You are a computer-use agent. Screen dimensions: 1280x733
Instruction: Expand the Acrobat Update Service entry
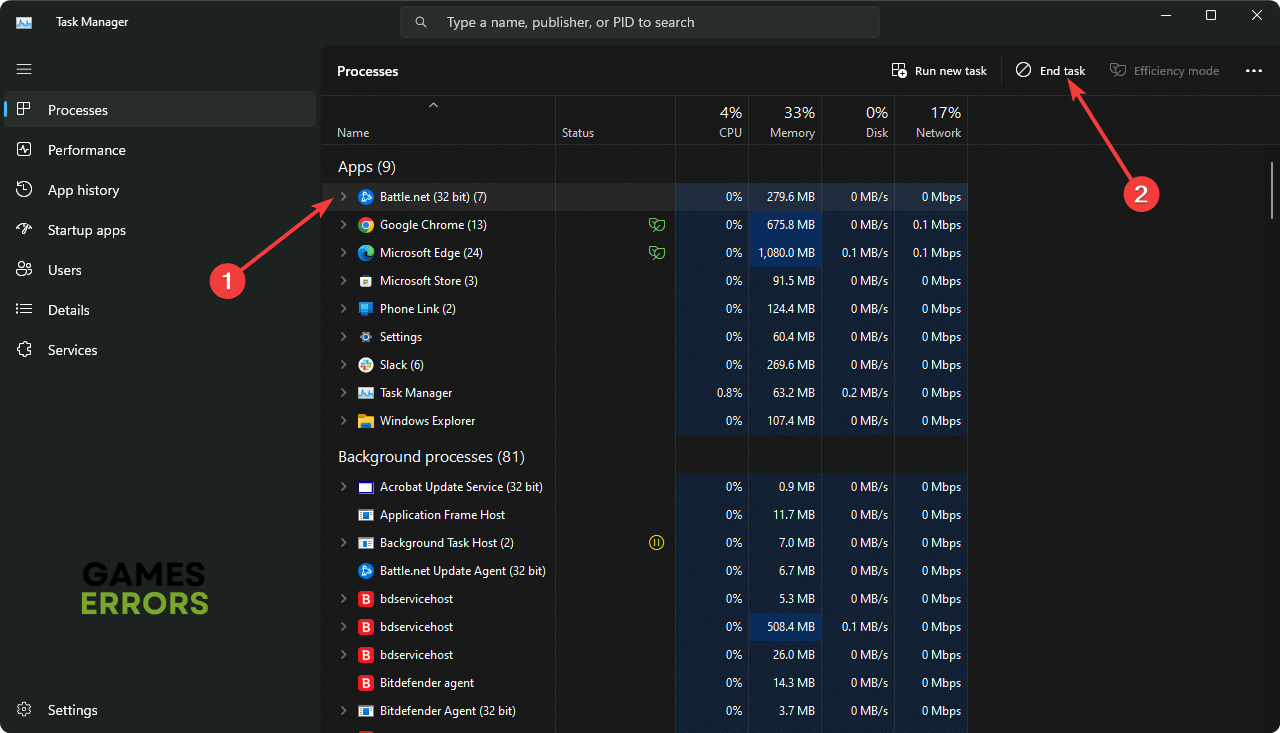[344, 487]
